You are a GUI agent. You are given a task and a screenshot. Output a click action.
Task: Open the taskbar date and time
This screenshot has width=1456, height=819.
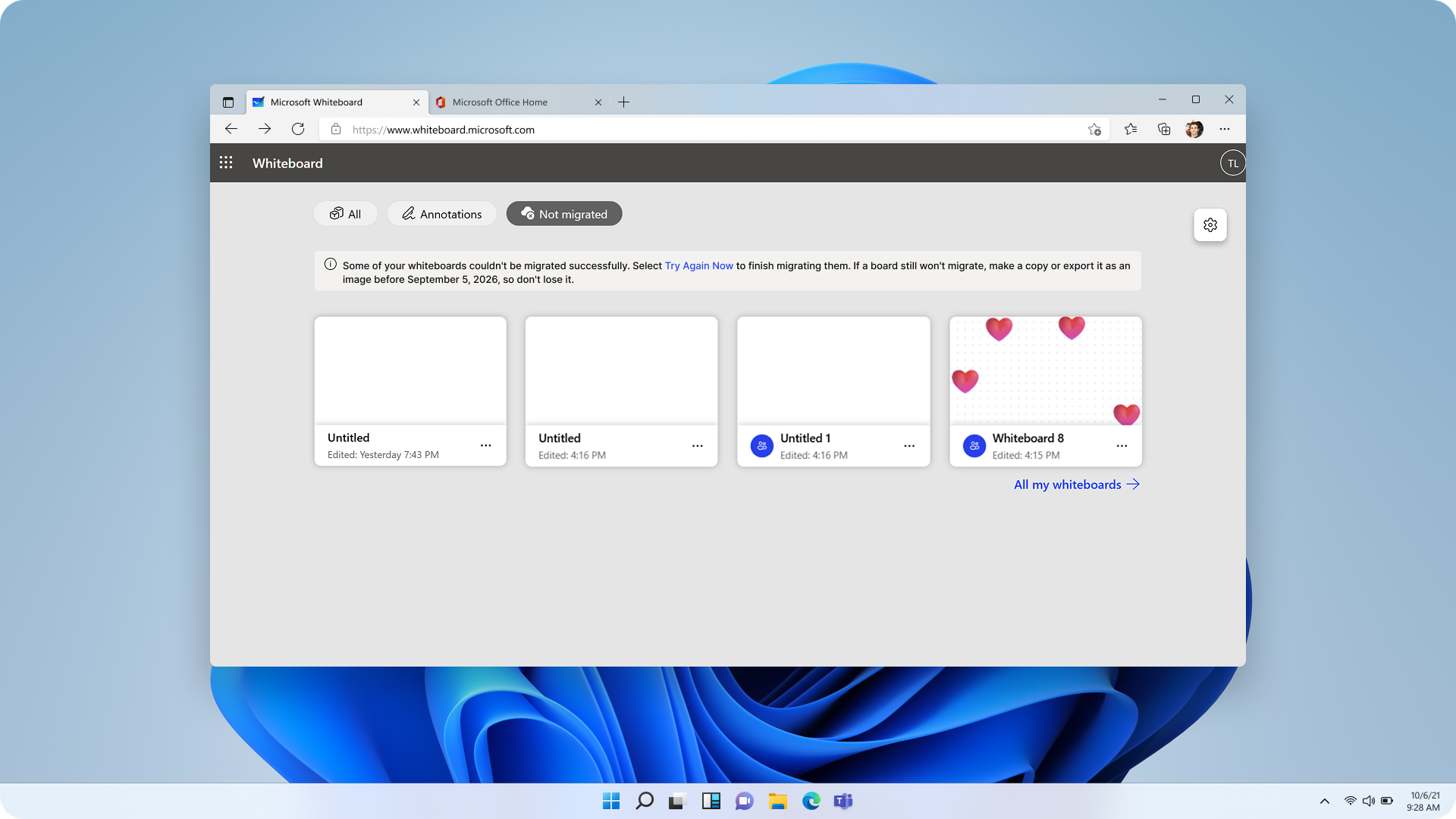coord(1424,802)
